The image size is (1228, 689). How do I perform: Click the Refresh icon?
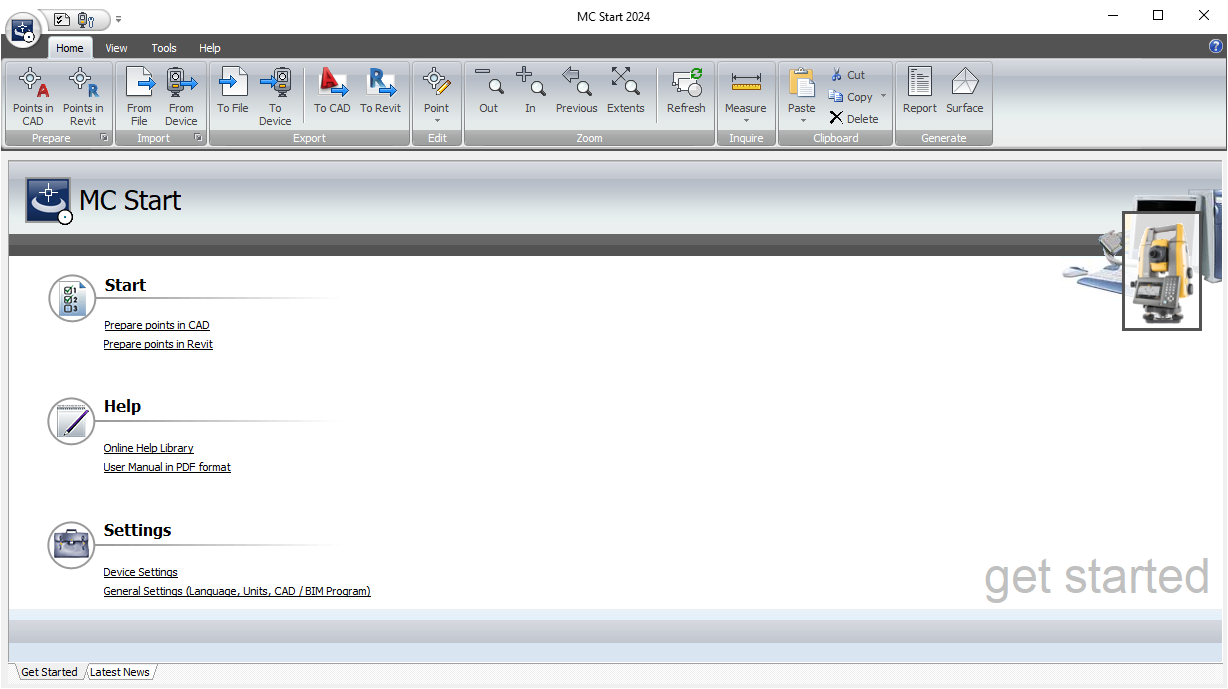point(686,91)
